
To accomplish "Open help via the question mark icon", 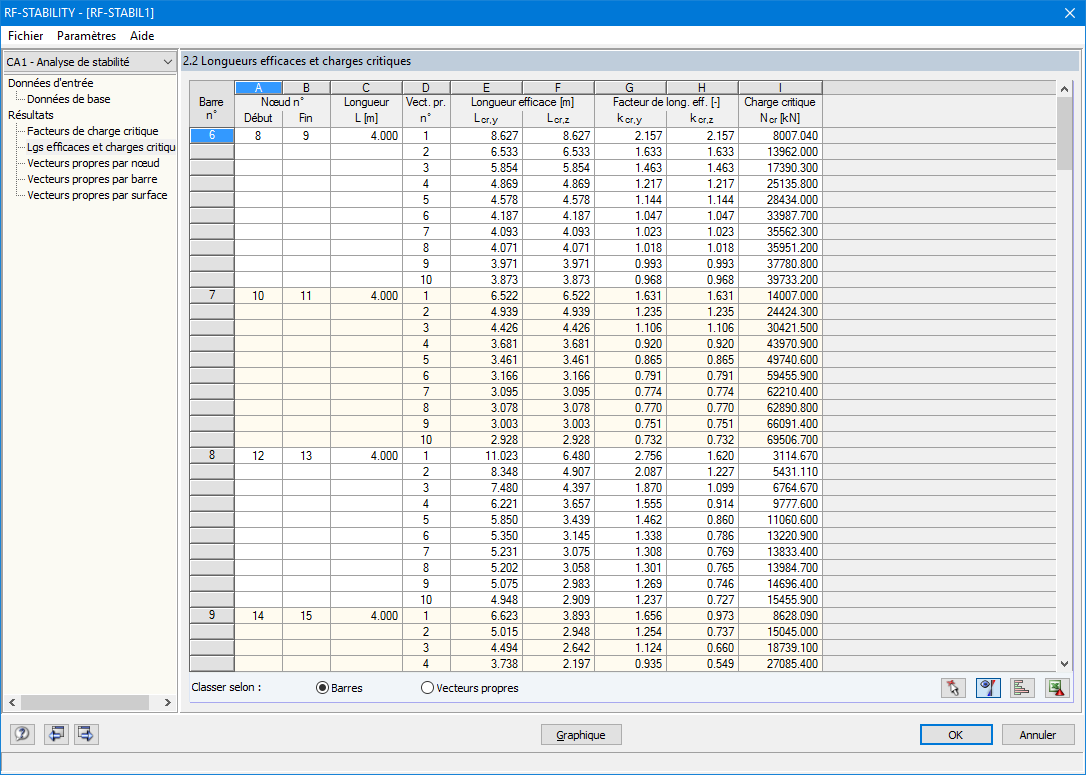I will click(22, 734).
